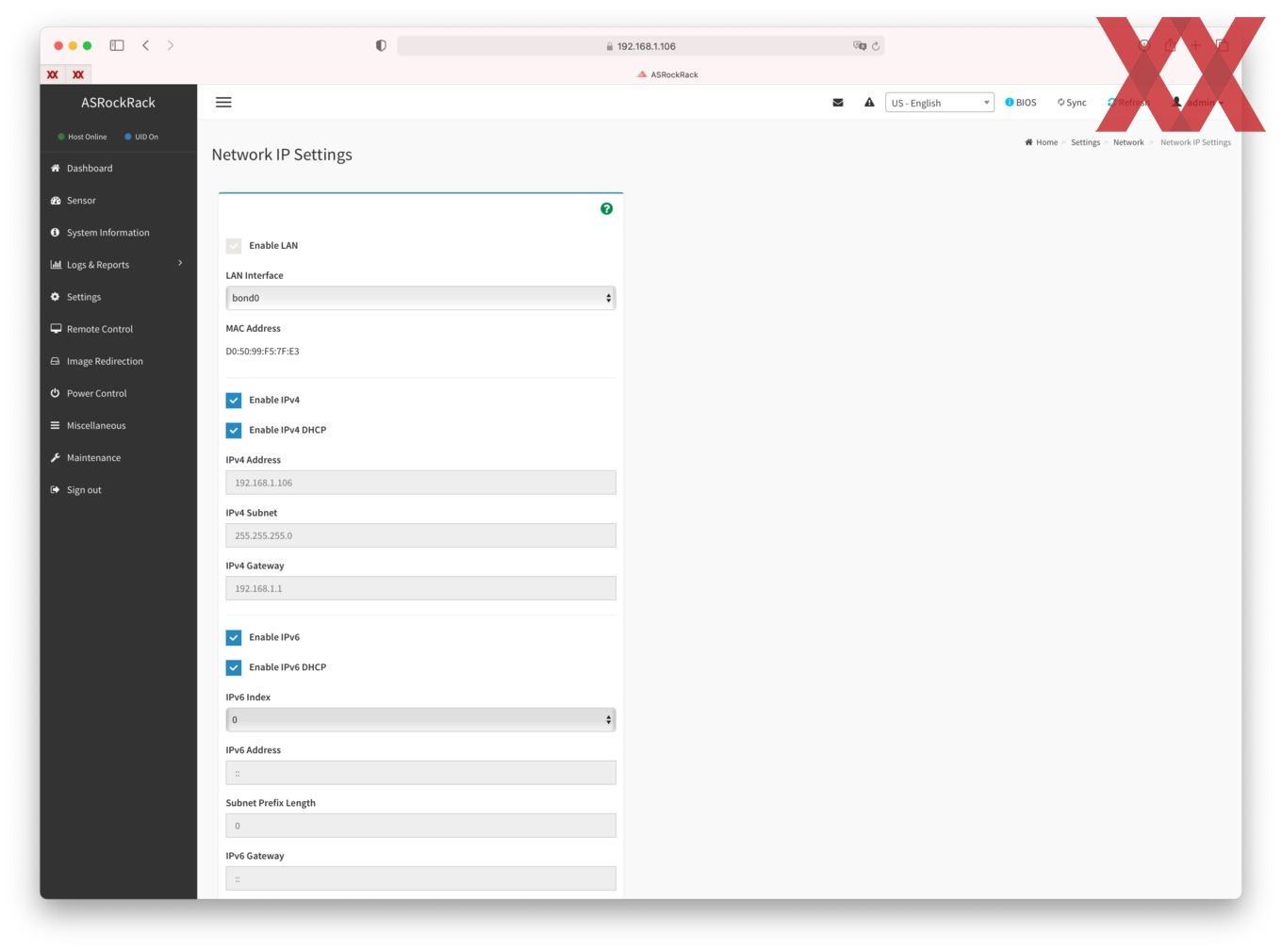Open the US - English language dropdown
This screenshot has width=1282, height=952.
pos(940,103)
